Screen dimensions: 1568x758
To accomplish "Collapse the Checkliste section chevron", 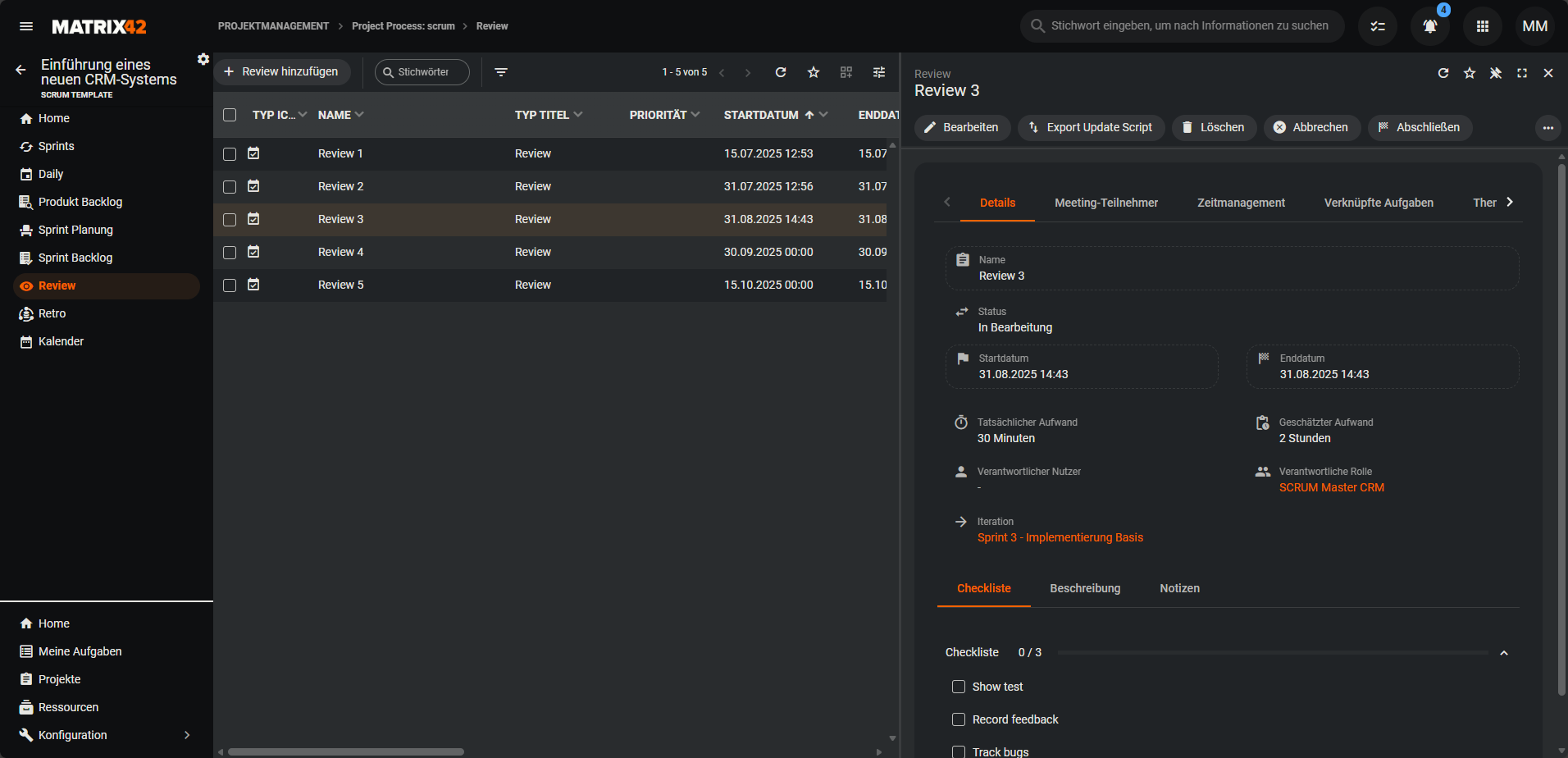I will click(1504, 653).
